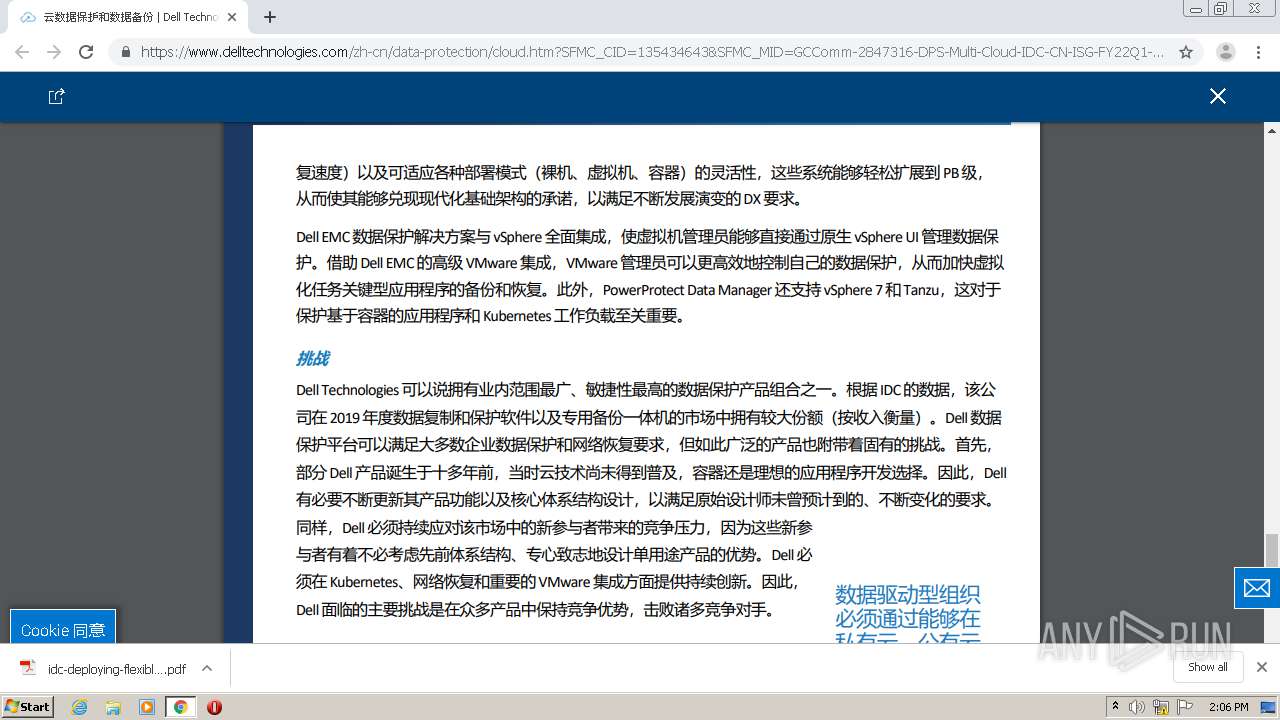View site security lock information
This screenshot has width=1280, height=720.
coord(126,52)
